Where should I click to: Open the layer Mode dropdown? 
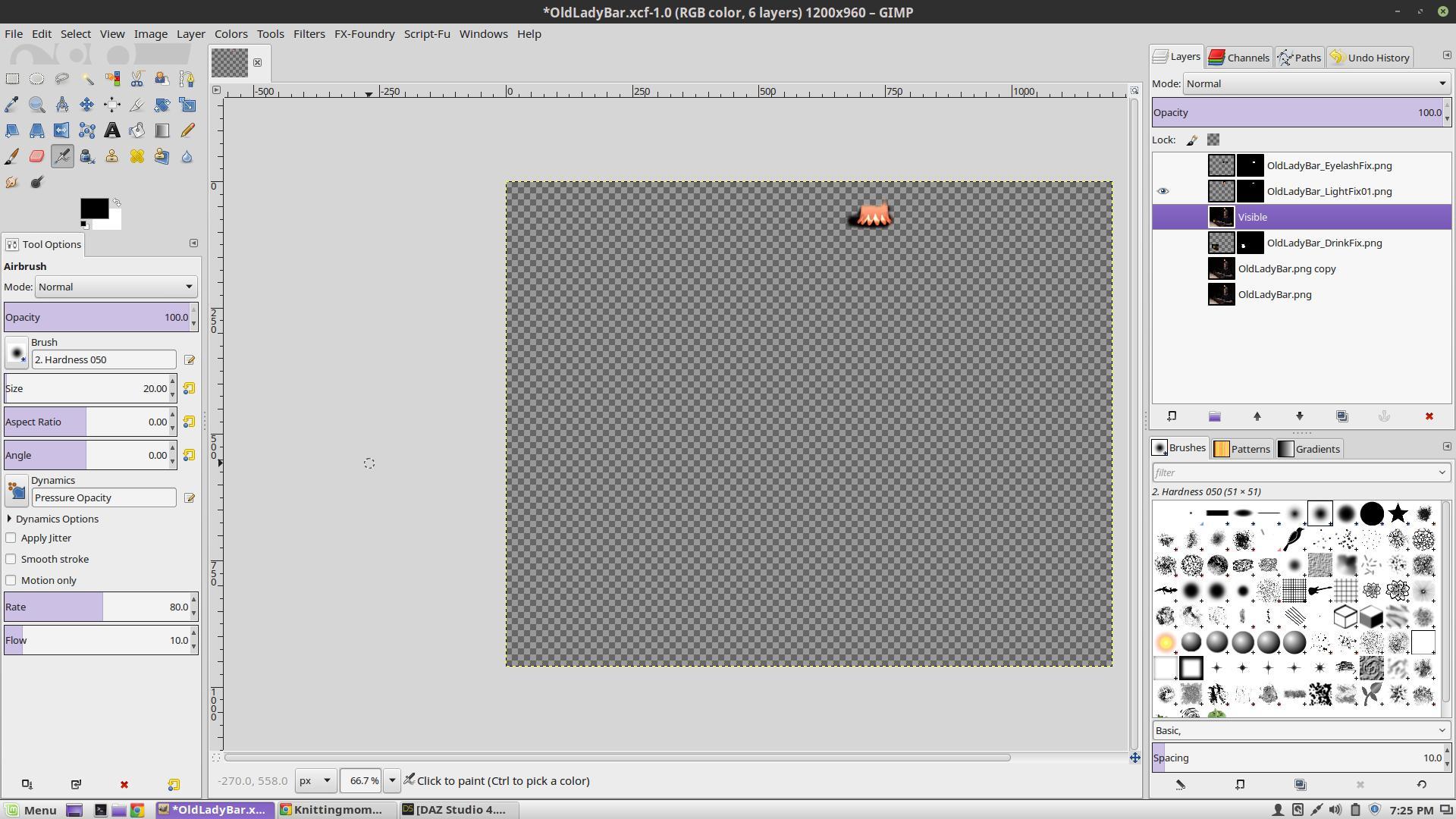coord(1316,83)
